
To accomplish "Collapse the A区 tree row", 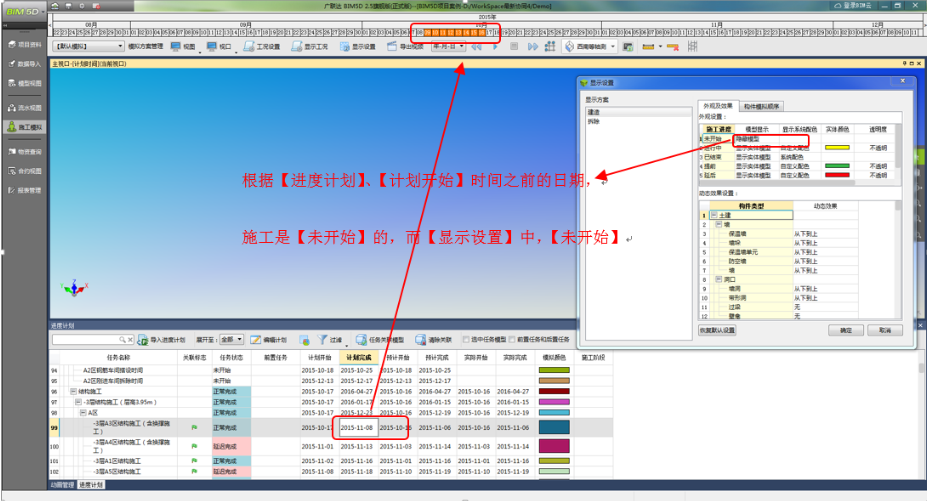I will click(x=83, y=412).
